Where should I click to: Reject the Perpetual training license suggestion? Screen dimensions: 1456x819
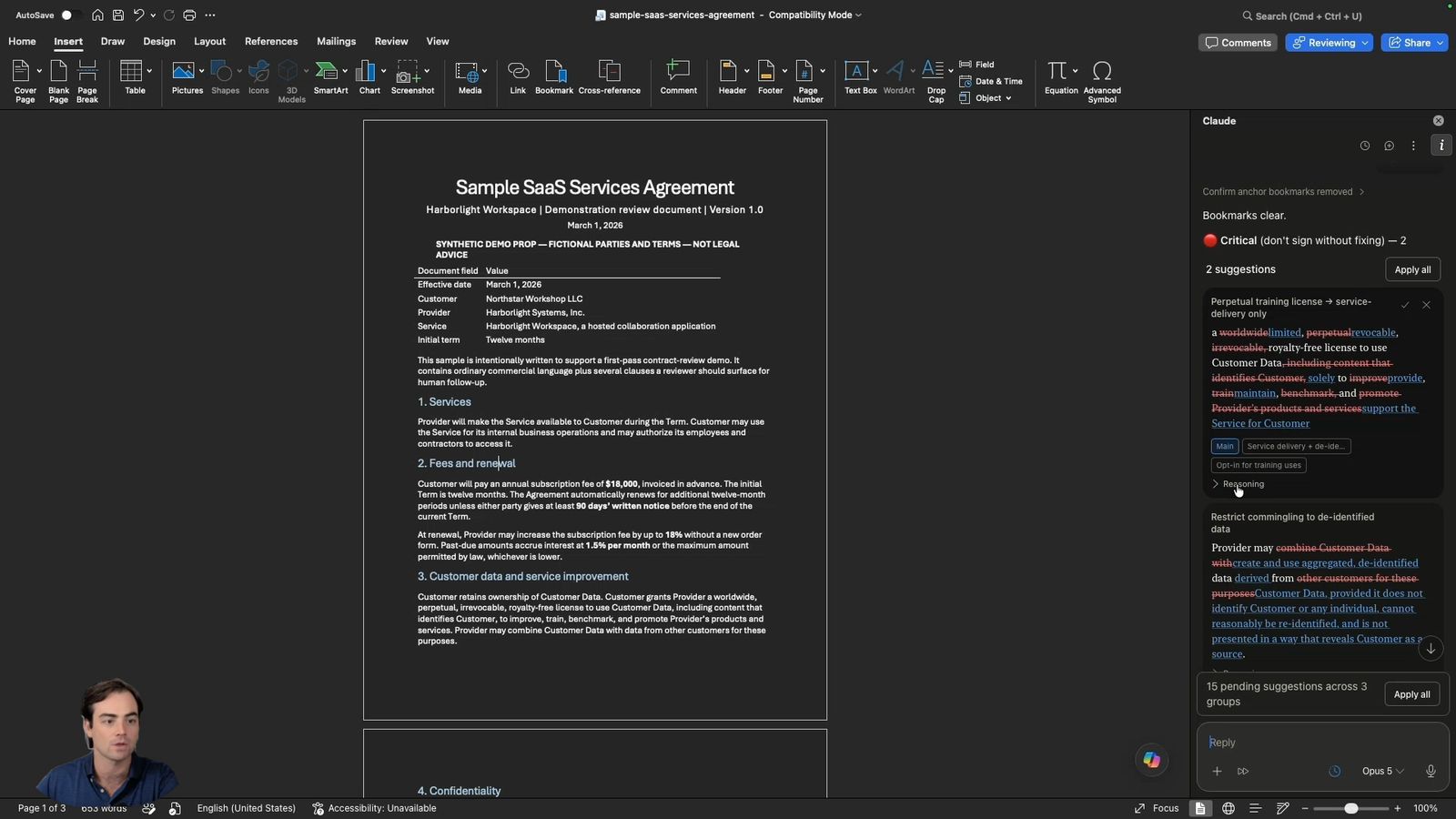pyautogui.click(x=1426, y=305)
